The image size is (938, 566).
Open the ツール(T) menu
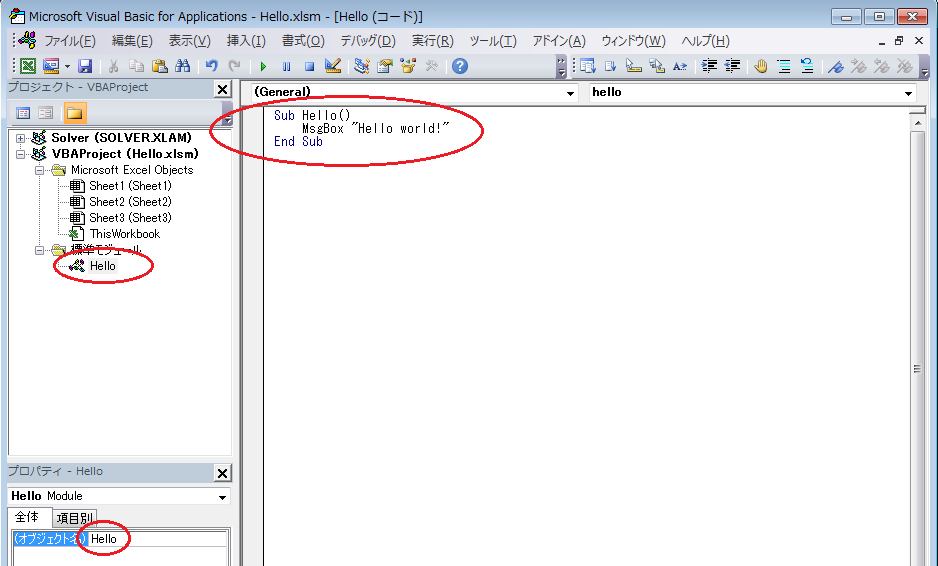[493, 41]
